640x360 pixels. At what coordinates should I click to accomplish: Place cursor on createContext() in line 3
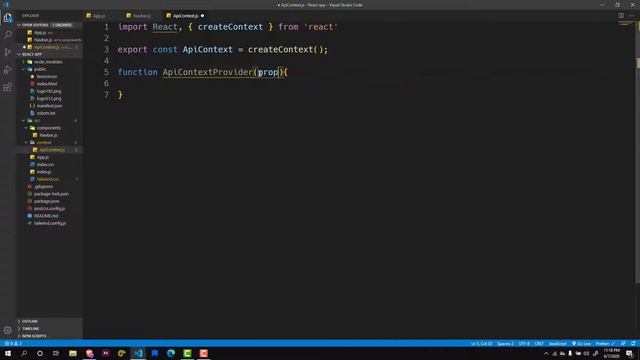pyautogui.click(x=285, y=49)
